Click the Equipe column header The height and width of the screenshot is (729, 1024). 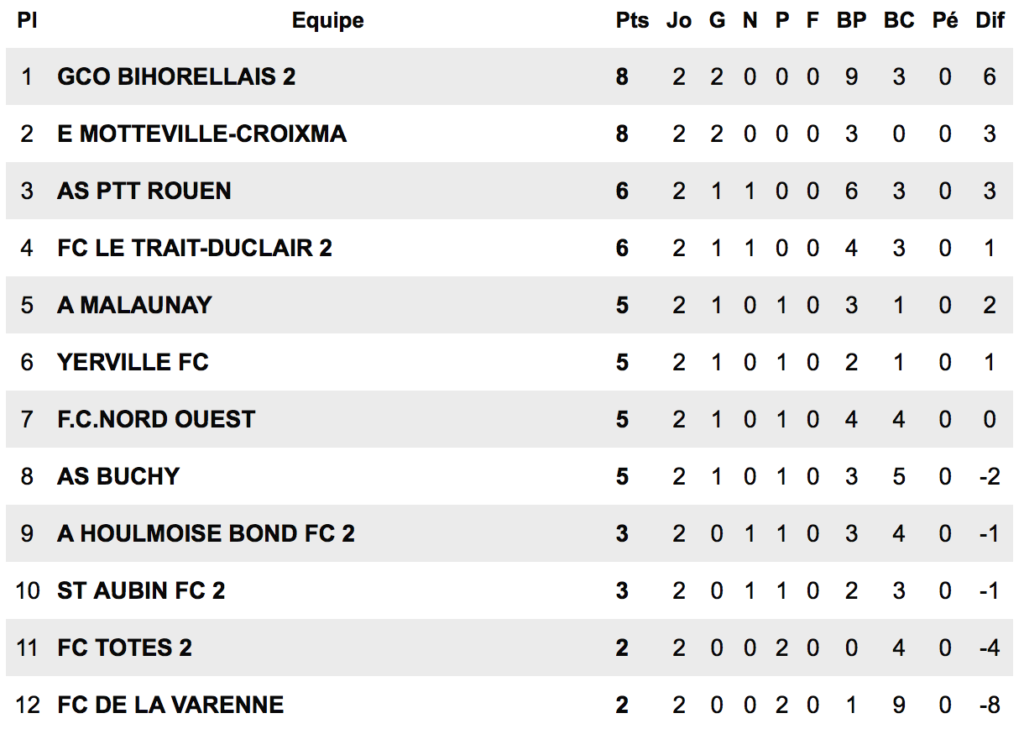click(x=327, y=21)
